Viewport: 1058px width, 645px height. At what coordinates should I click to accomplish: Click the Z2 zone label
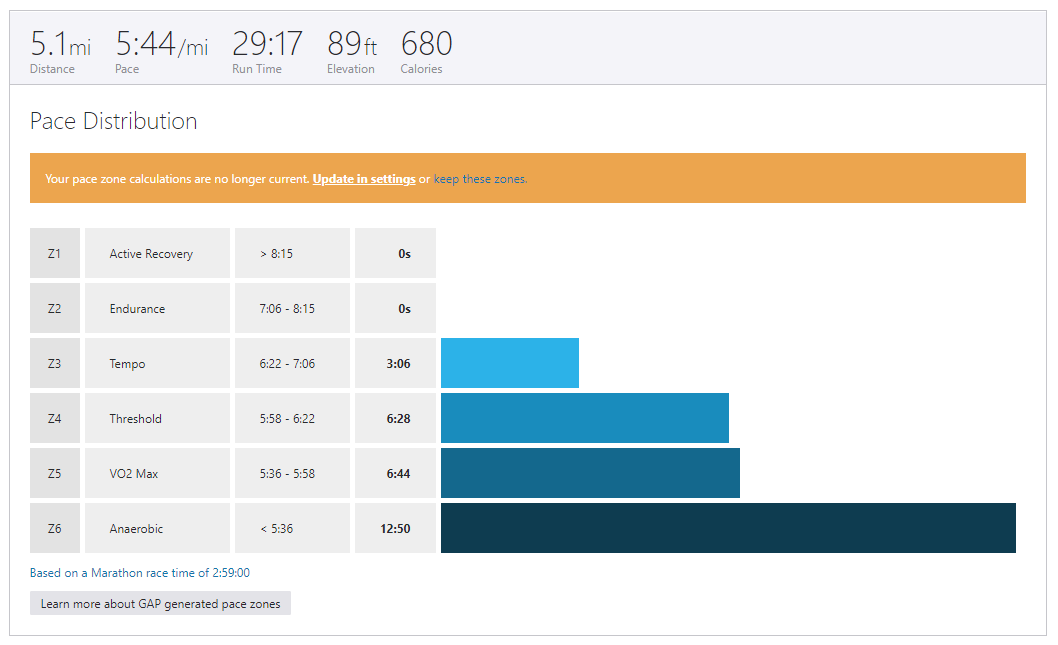point(55,308)
